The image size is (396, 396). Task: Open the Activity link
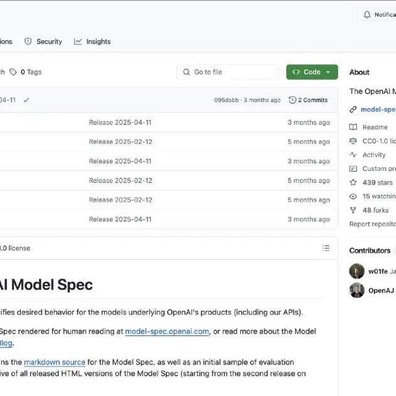374,155
